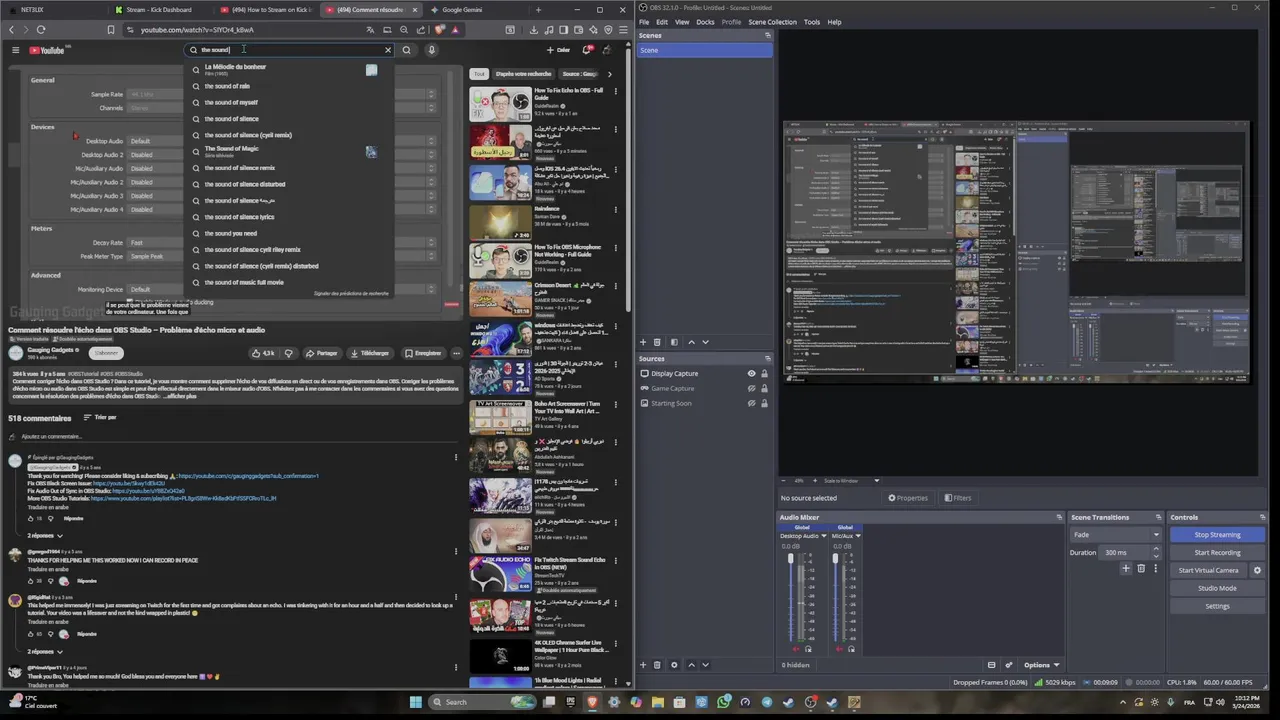This screenshot has height=720, width=1280.
Task: Unmute Desktop Audio speaker icon
Action: click(796, 649)
